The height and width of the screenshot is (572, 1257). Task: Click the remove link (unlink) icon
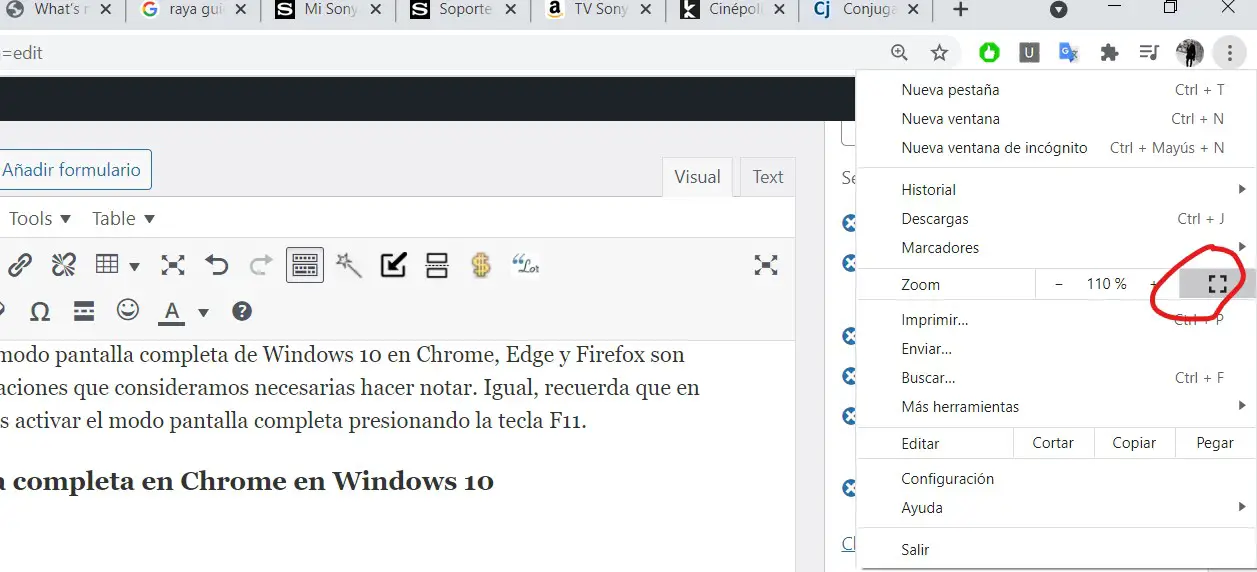coord(64,265)
